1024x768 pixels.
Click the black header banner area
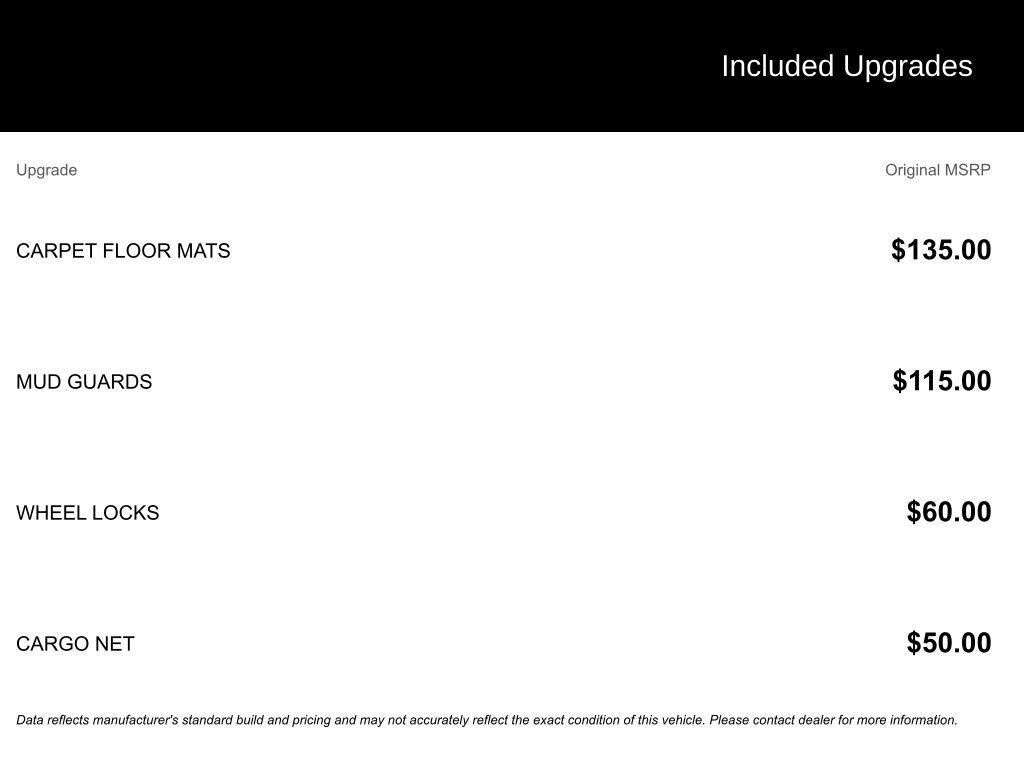pyautogui.click(x=512, y=66)
